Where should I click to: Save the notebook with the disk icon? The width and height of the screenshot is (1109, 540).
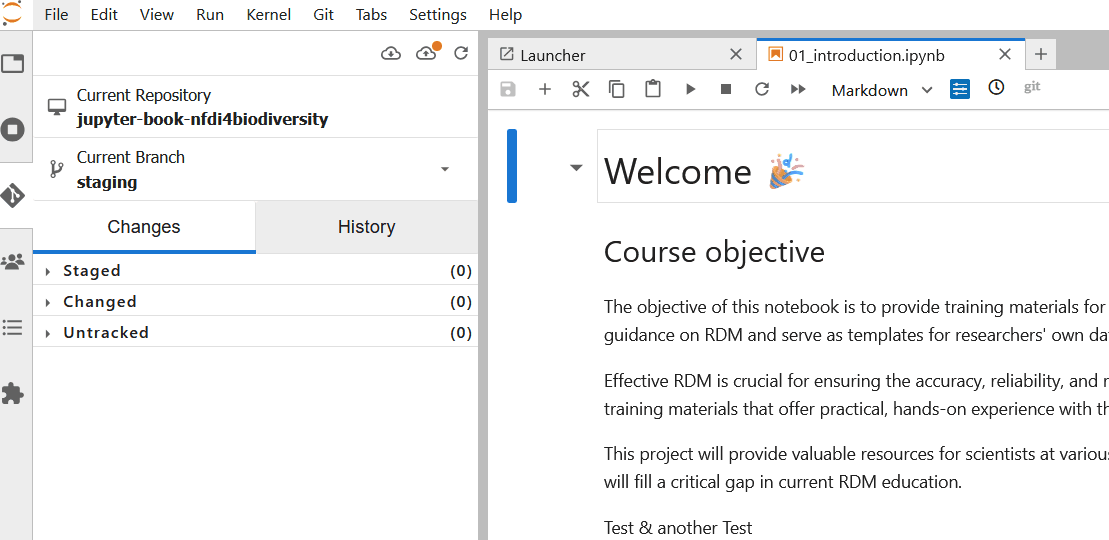(x=508, y=89)
